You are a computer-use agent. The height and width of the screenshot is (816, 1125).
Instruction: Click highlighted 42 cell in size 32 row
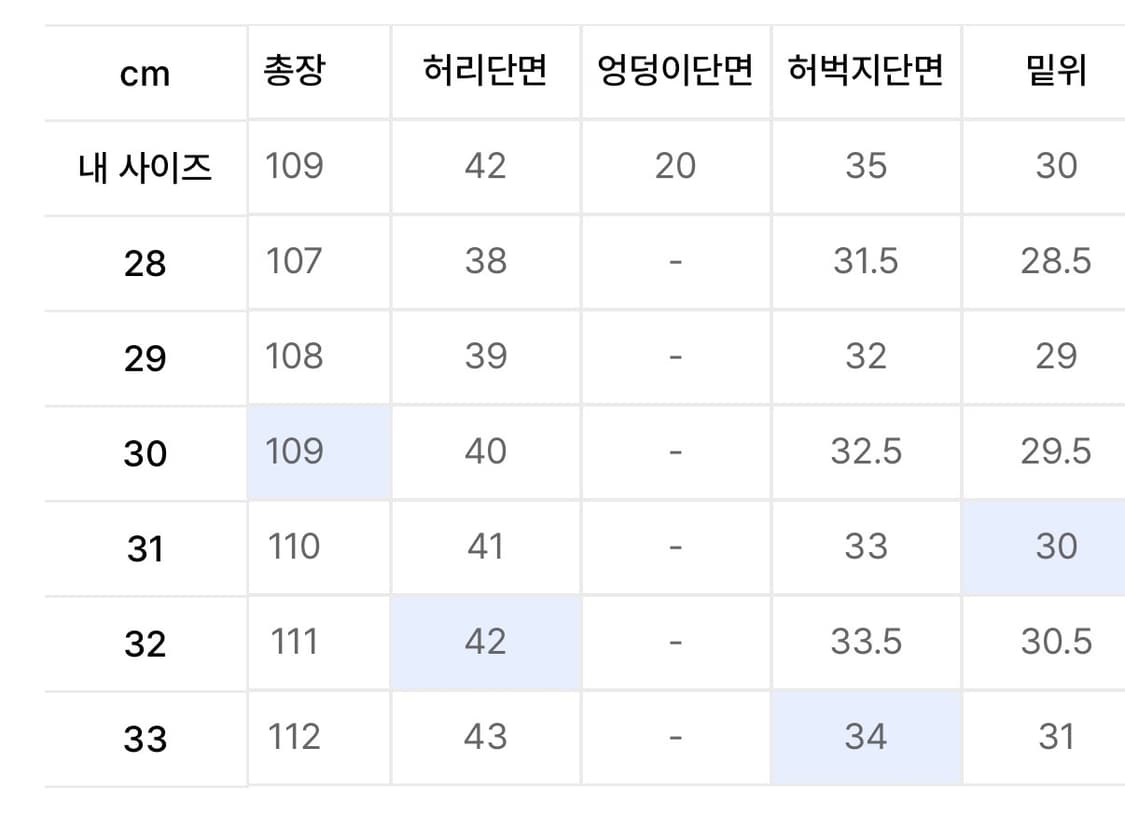point(485,641)
